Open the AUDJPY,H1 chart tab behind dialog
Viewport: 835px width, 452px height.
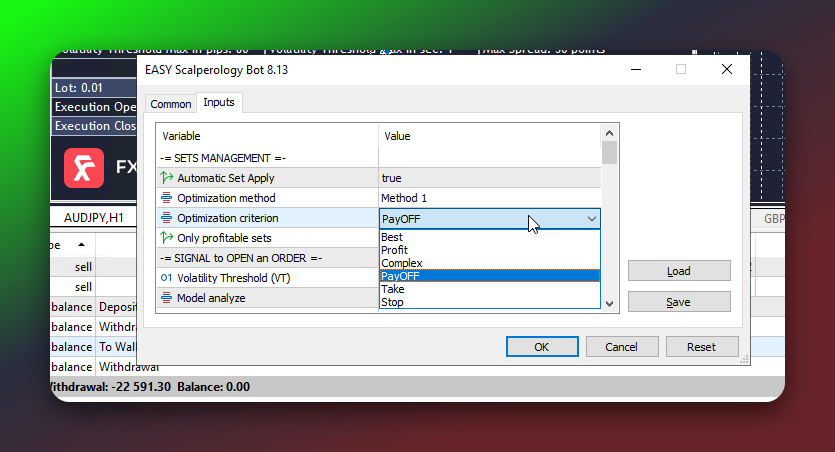tap(94, 218)
